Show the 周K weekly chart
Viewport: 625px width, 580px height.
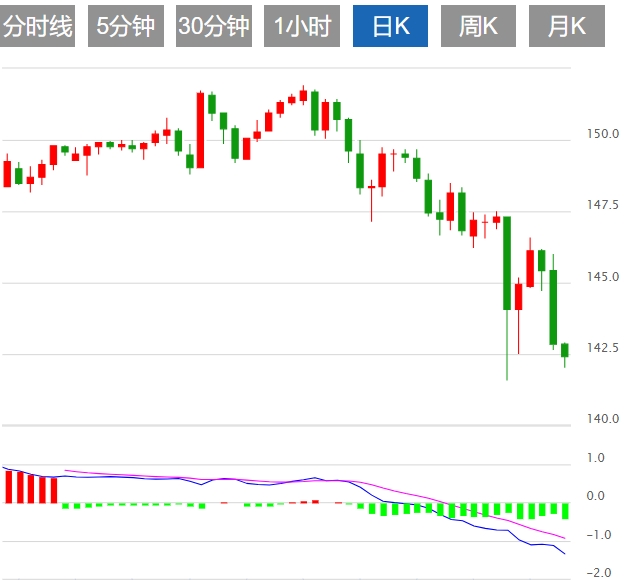coord(478,27)
